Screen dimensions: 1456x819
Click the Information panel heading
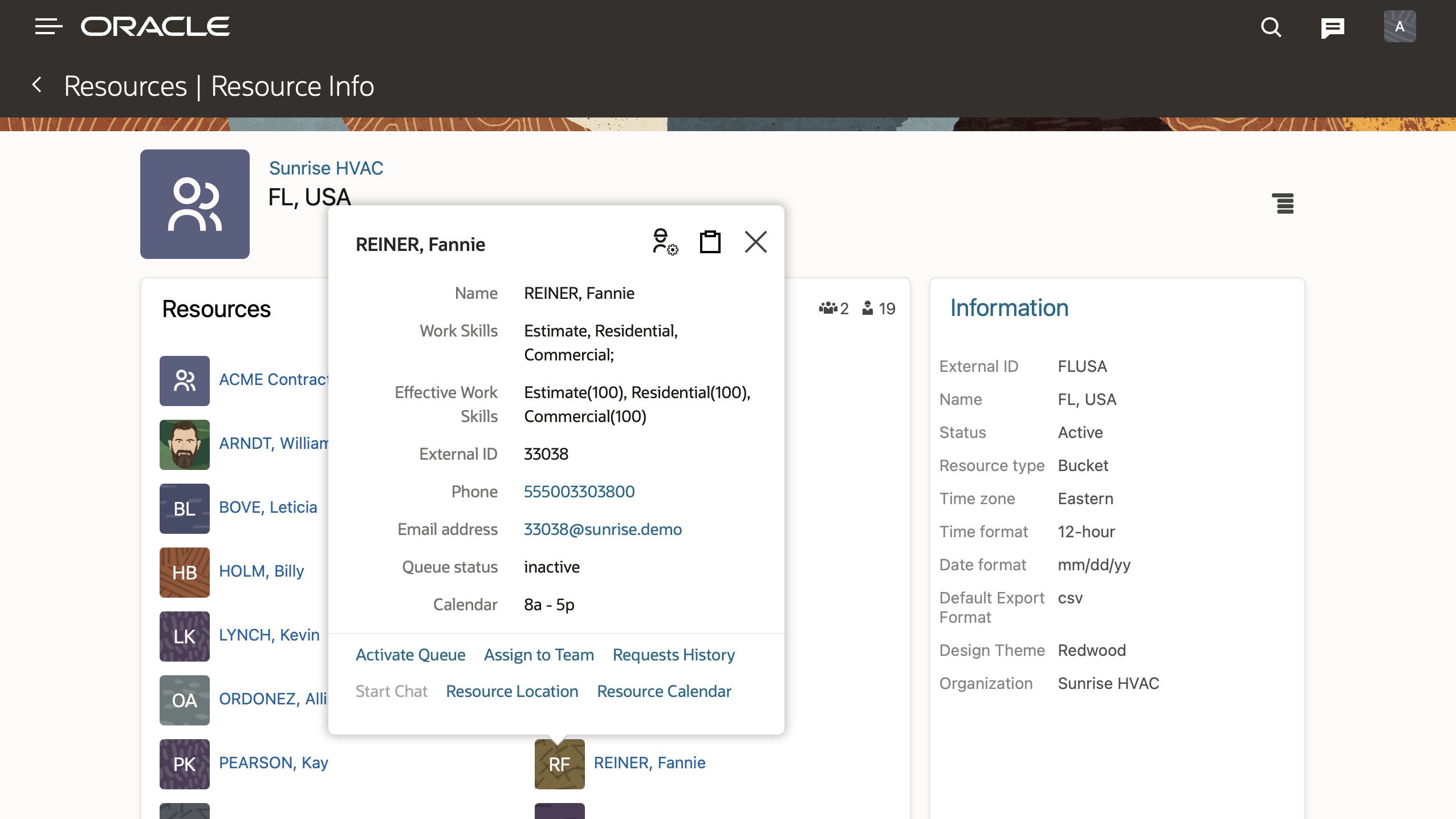(x=1009, y=308)
